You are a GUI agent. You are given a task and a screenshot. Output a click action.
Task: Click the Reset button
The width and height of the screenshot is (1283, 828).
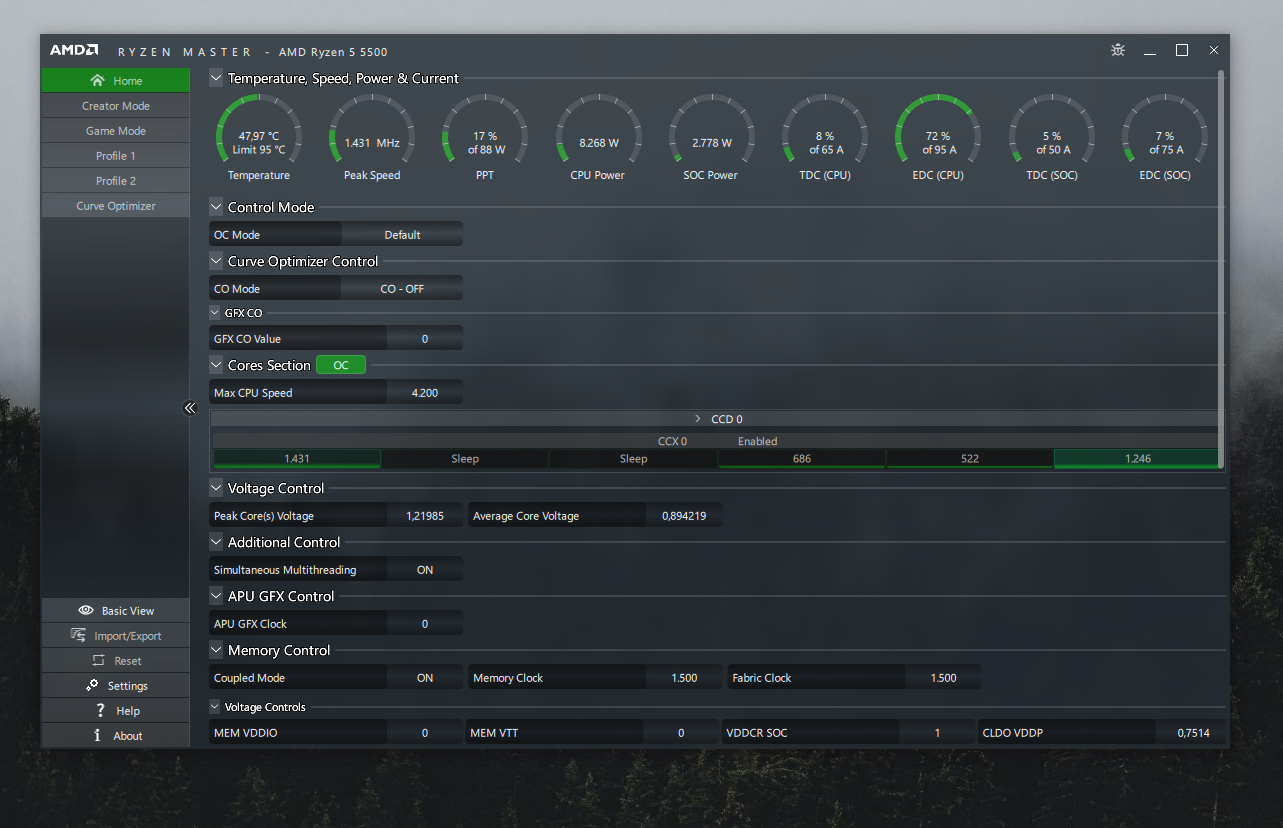(x=116, y=660)
